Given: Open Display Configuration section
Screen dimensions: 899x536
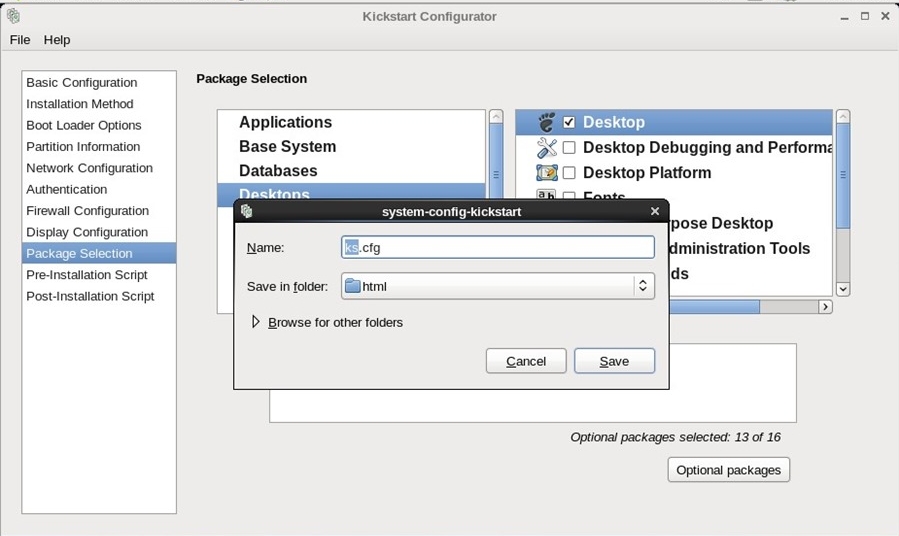Looking at the screenshot, I should 99,232.
